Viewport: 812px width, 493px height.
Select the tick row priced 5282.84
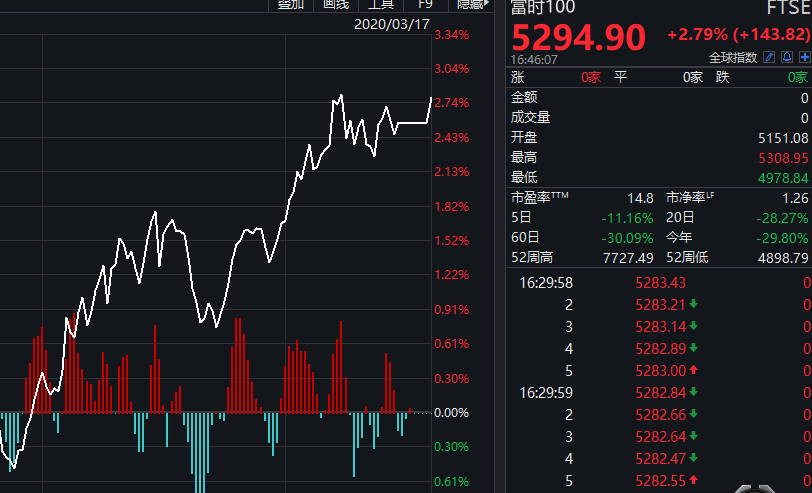[660, 393]
